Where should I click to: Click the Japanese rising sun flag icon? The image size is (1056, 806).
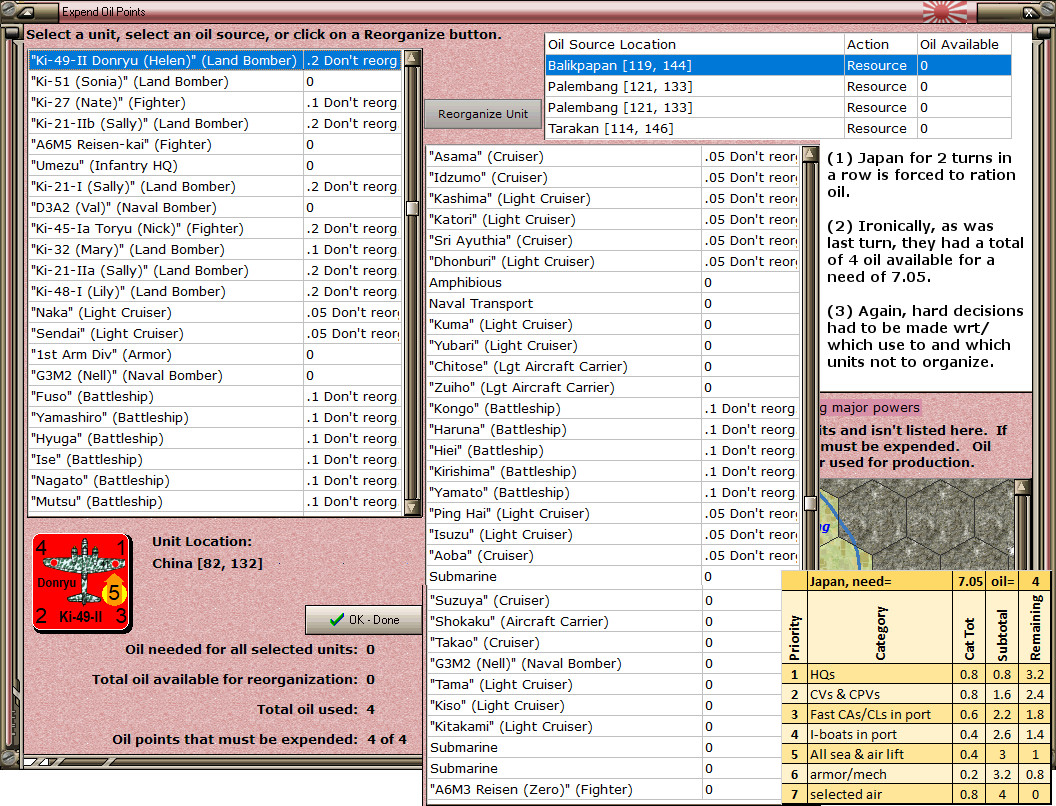[x=946, y=11]
